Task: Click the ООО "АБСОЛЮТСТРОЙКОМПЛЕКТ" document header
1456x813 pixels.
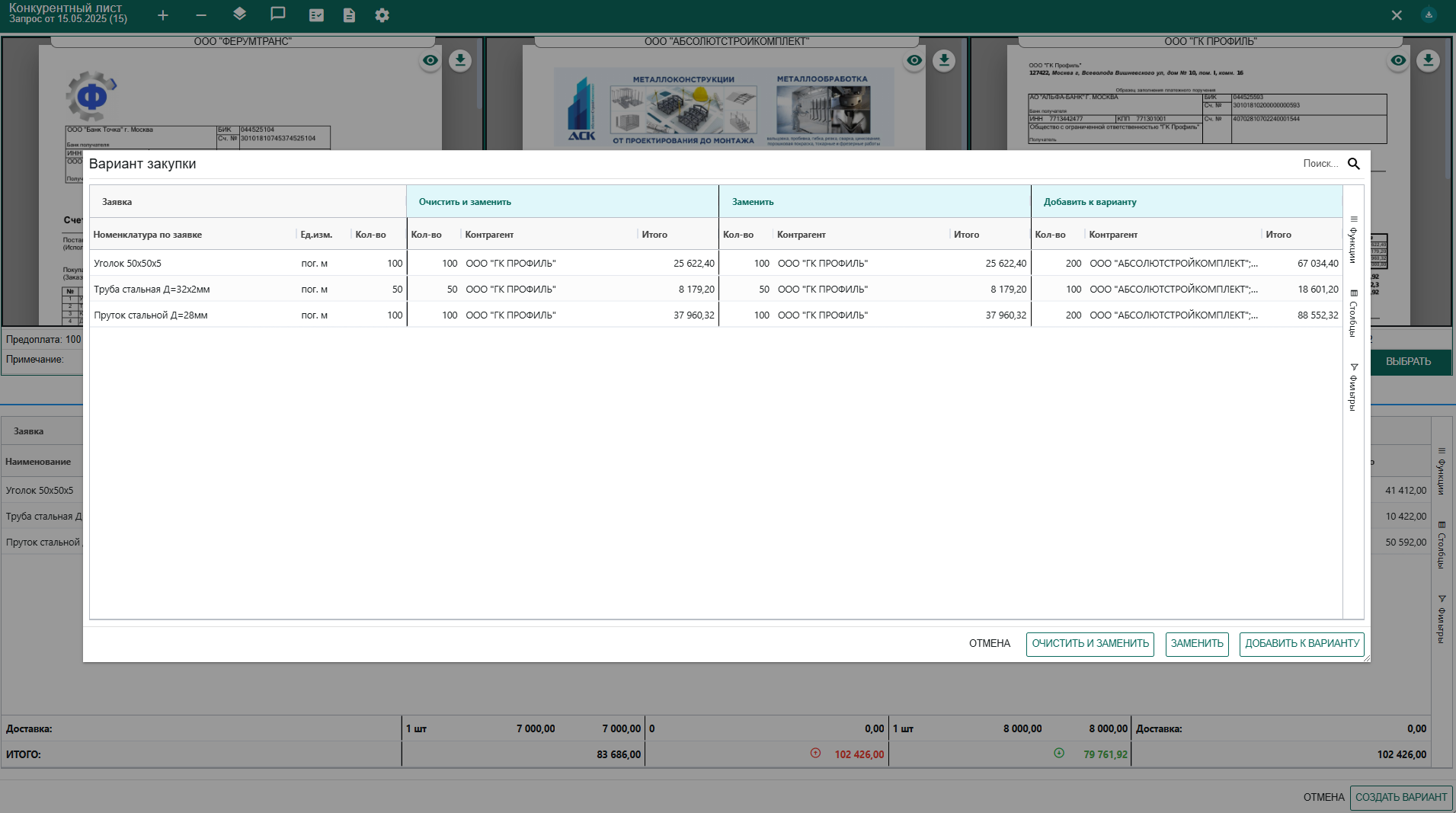Action: point(727,41)
